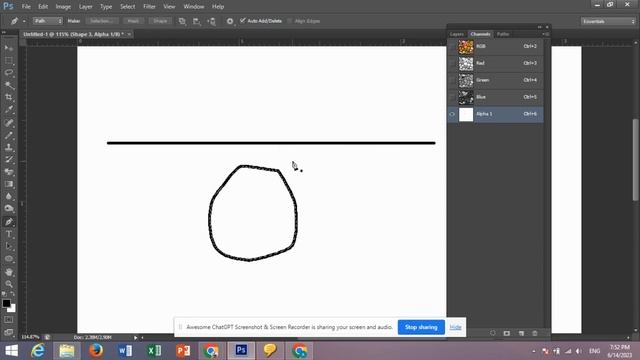Toggle Auto Add/Delete checkbox
The width and height of the screenshot is (640, 360).
point(243,20)
